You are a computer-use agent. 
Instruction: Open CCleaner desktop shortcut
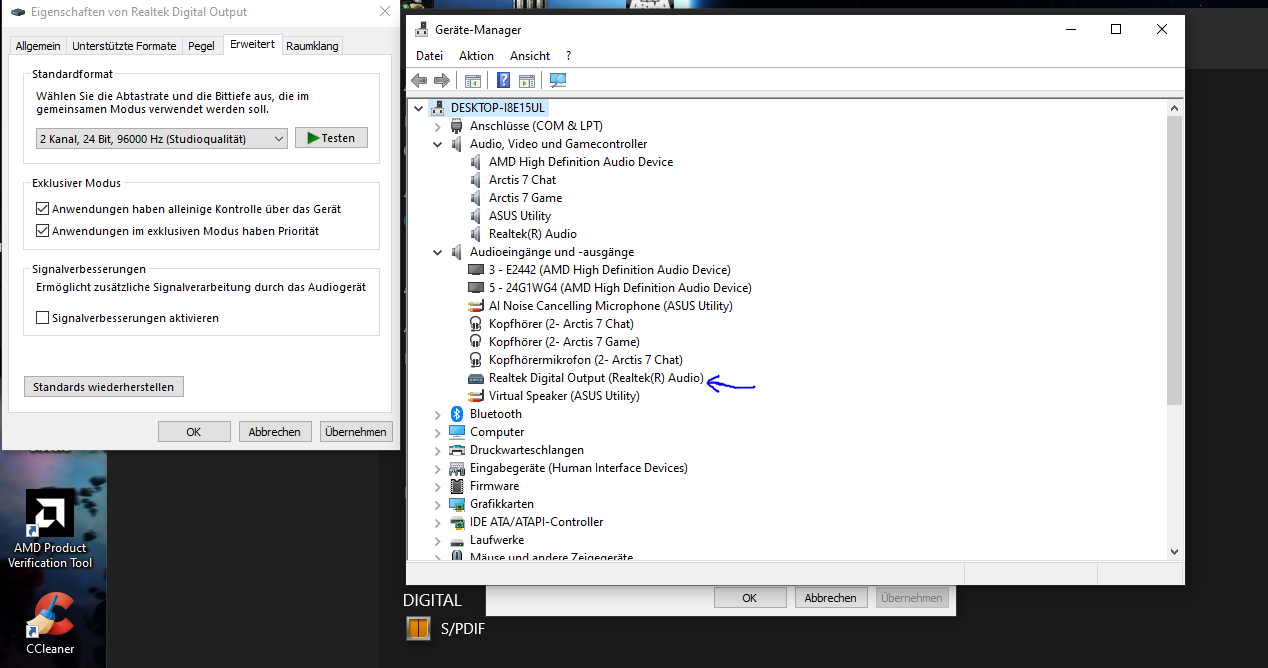(50, 624)
